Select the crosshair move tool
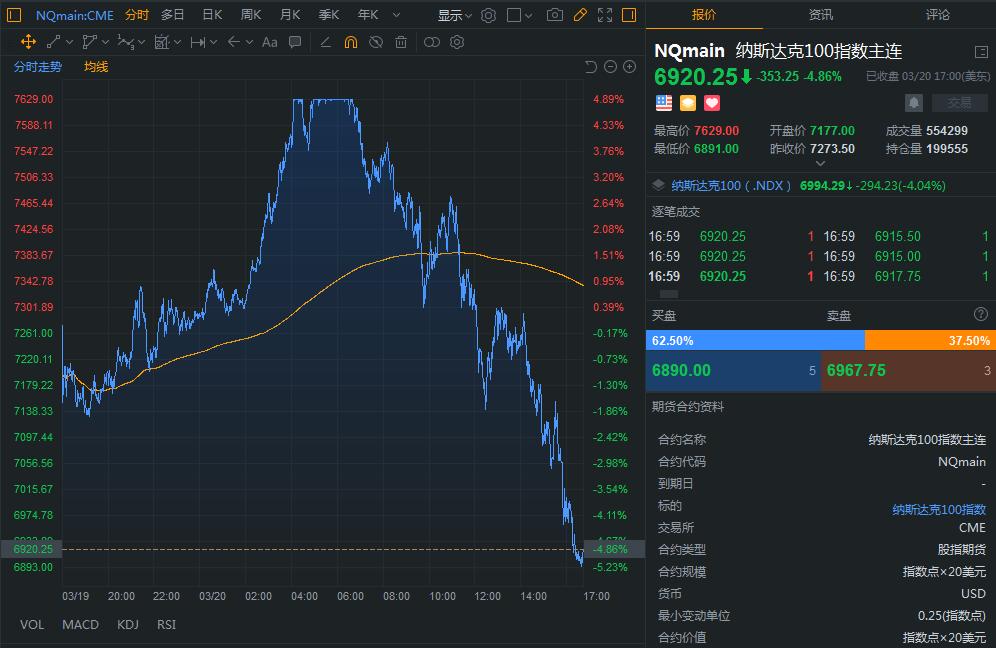The width and height of the screenshot is (996, 648). click(29, 42)
